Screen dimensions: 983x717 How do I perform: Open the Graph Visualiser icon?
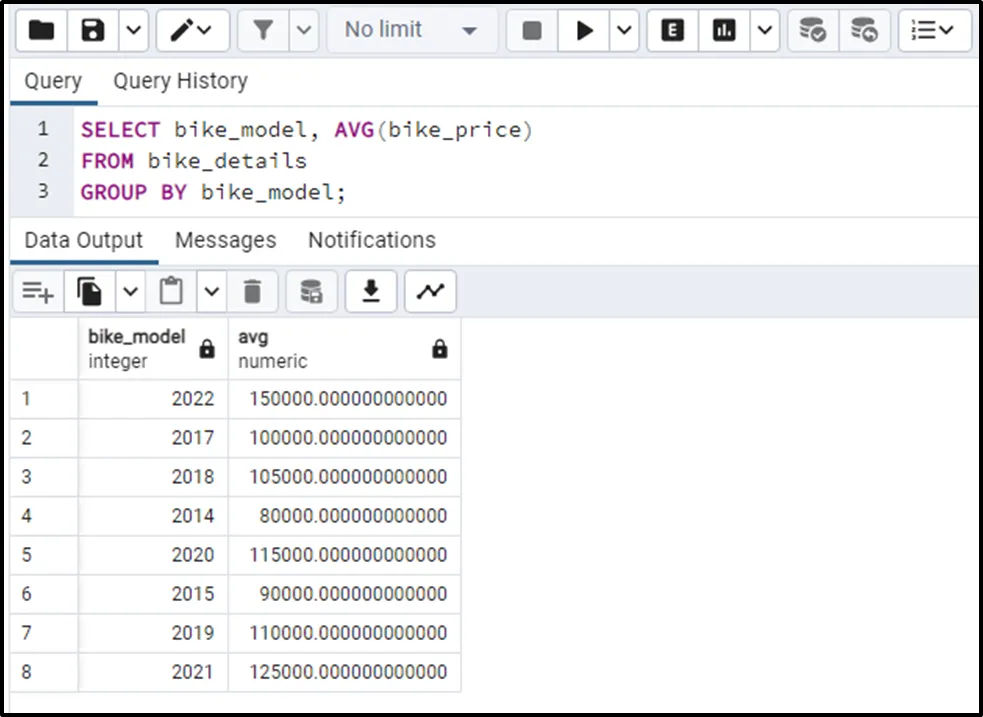[430, 291]
